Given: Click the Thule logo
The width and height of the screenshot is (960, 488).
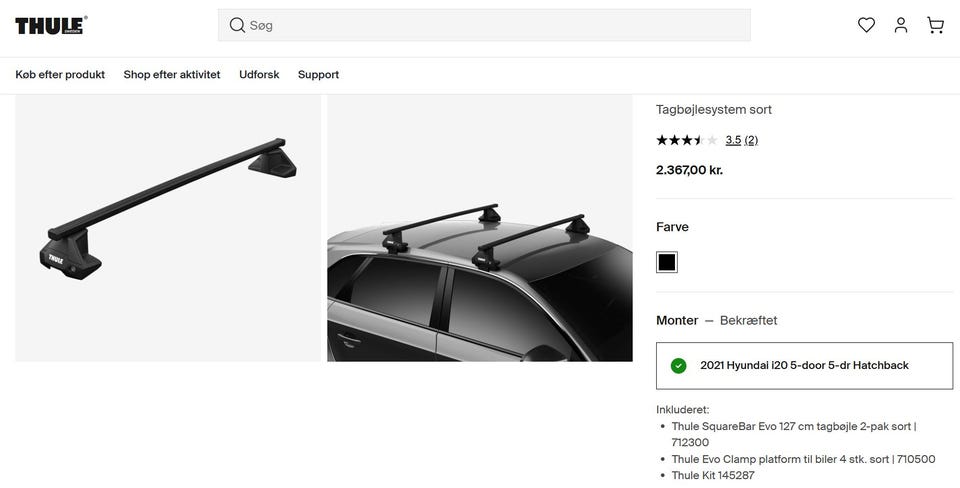Looking at the screenshot, I should (51, 25).
